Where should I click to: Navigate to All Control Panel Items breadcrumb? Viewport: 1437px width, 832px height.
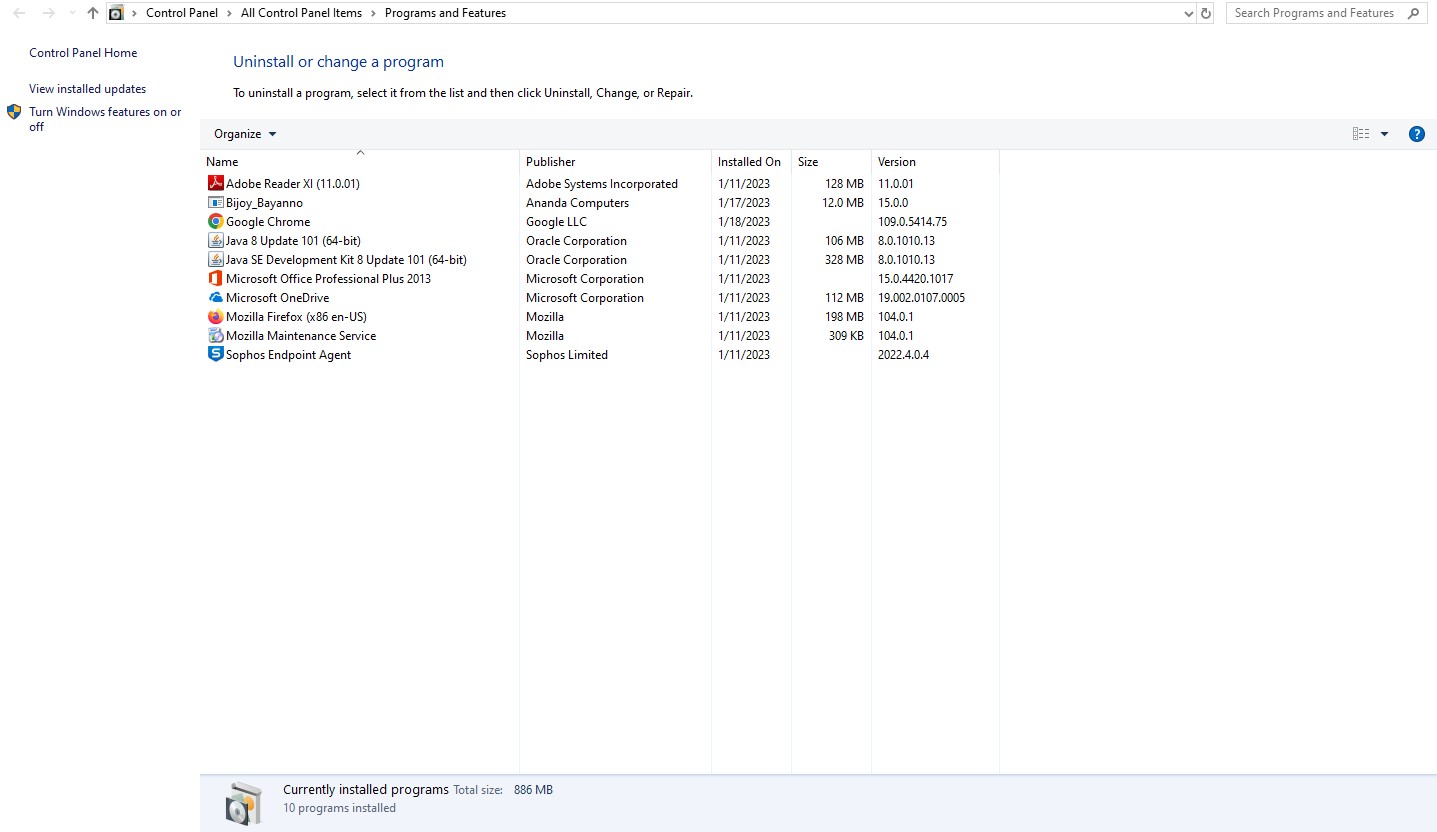pos(301,13)
